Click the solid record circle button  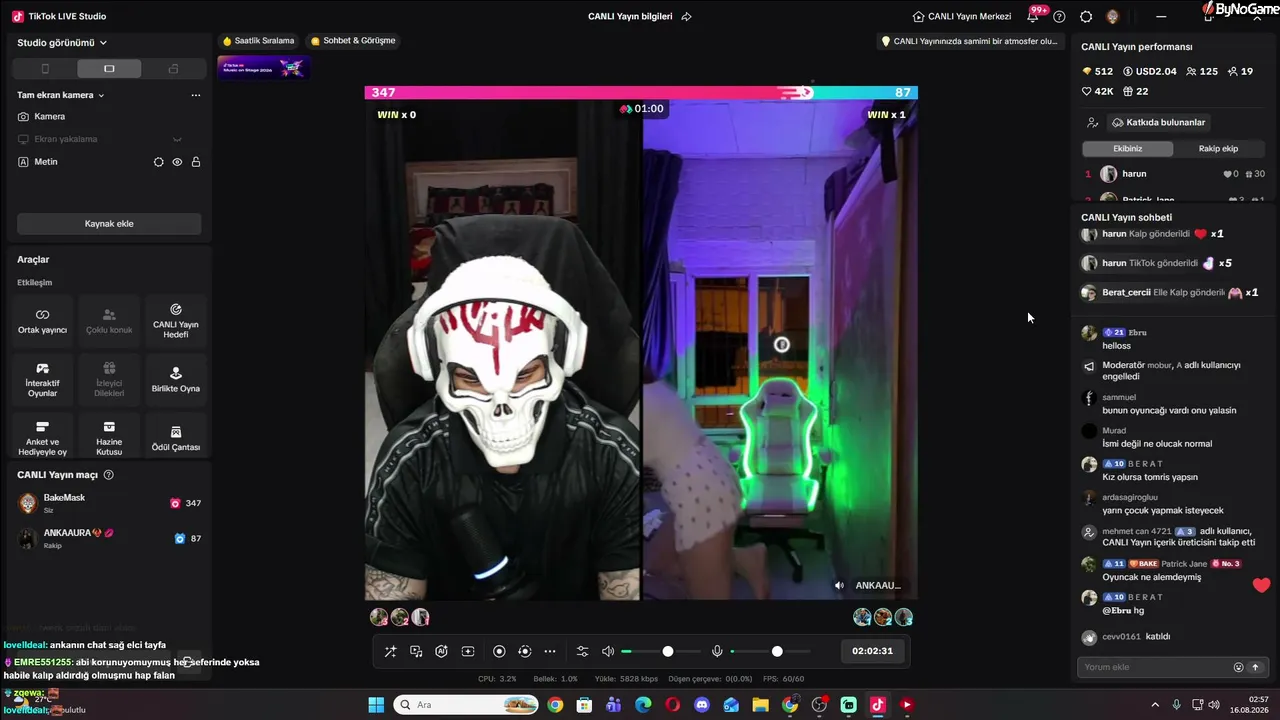[499, 651]
